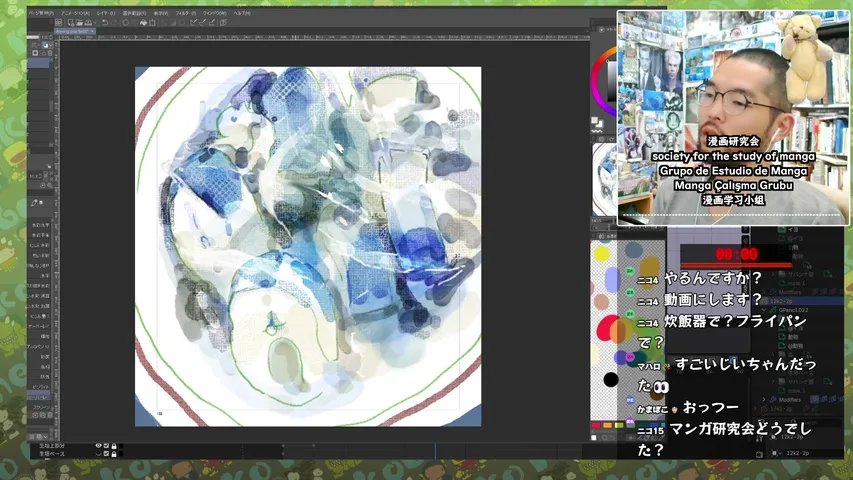Click the Undo arrow icon
Viewport: 853px width, 480px height.
104,23
